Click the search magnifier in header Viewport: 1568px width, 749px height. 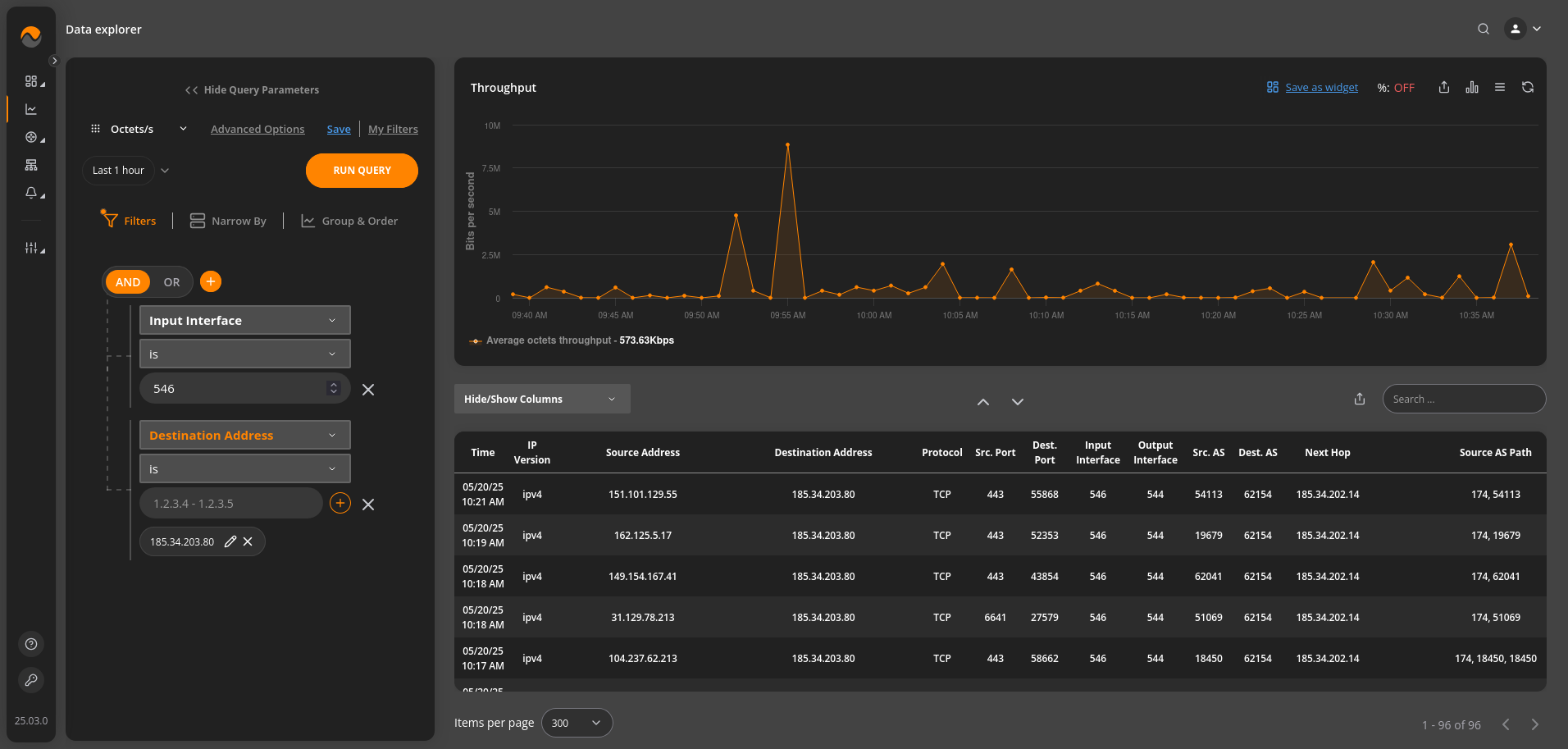1484,29
